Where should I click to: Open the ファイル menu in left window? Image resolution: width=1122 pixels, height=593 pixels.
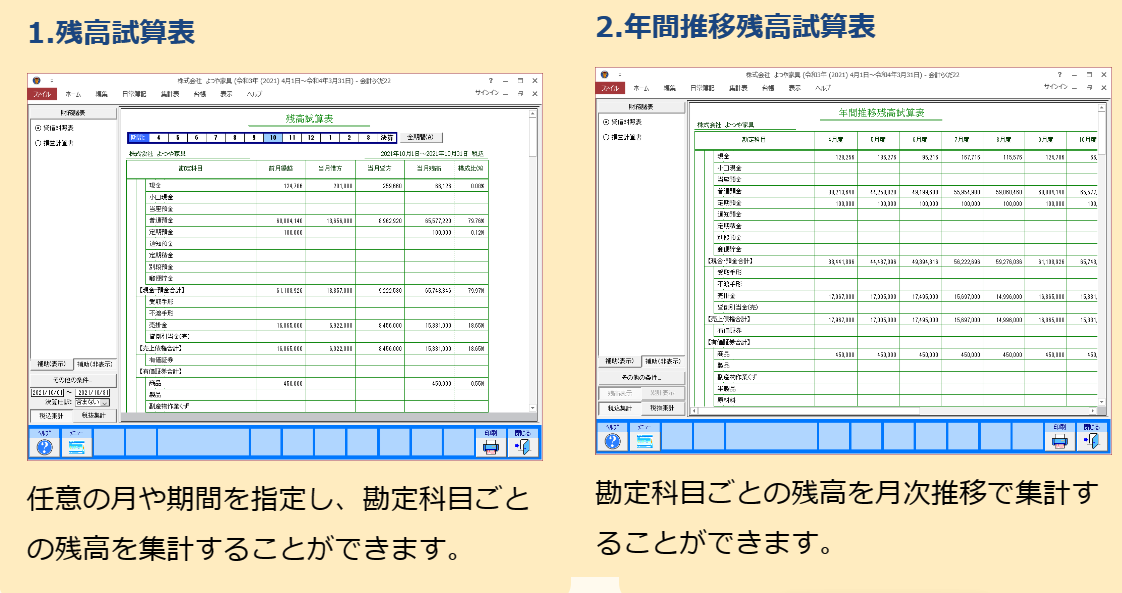pos(43,93)
